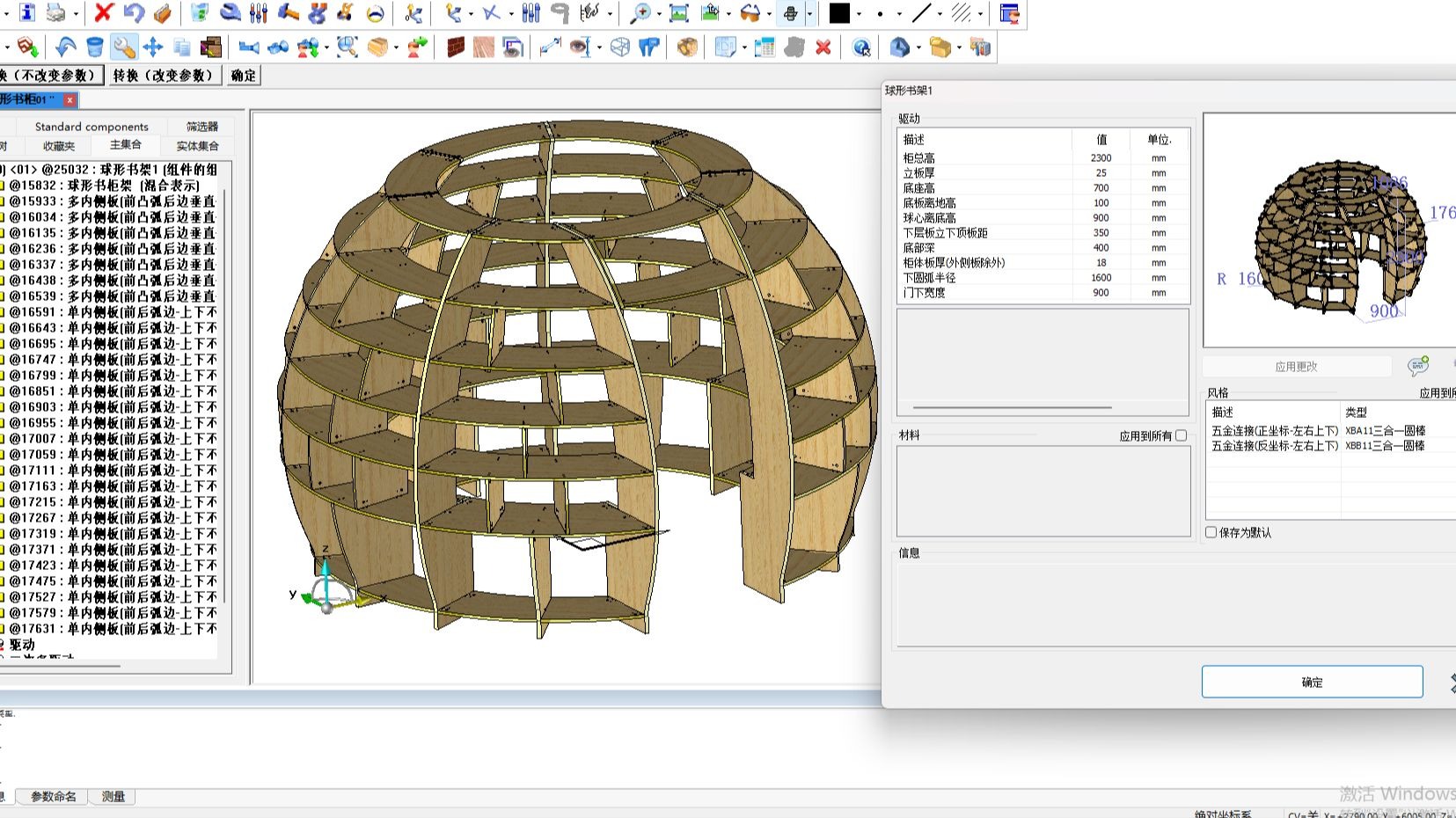Open the magnifier zoom tool
Viewport: 1456px width, 818px height.
[x=641, y=13]
